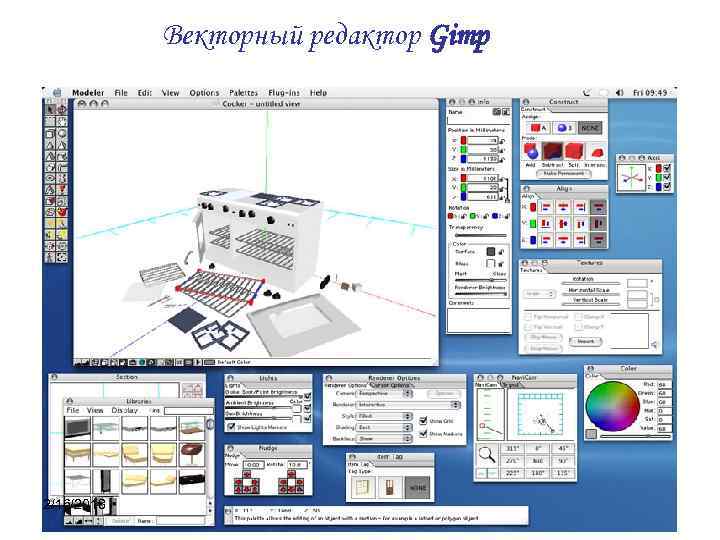This screenshot has width=720, height=540.
Task: Click Z-axis third align icon in Align
Action: (x=580, y=240)
